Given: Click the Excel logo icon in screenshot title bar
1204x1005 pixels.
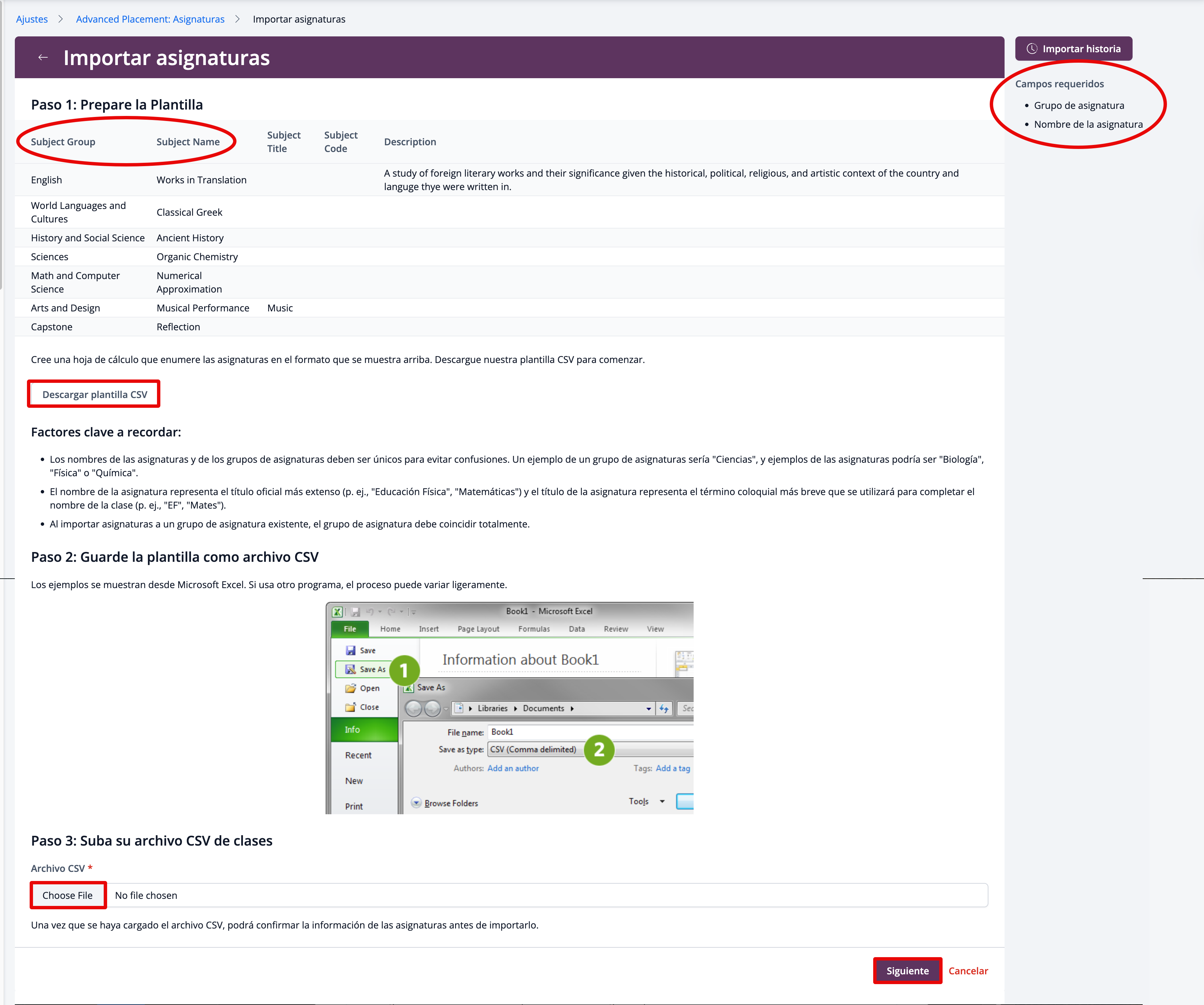Looking at the screenshot, I should point(338,611).
